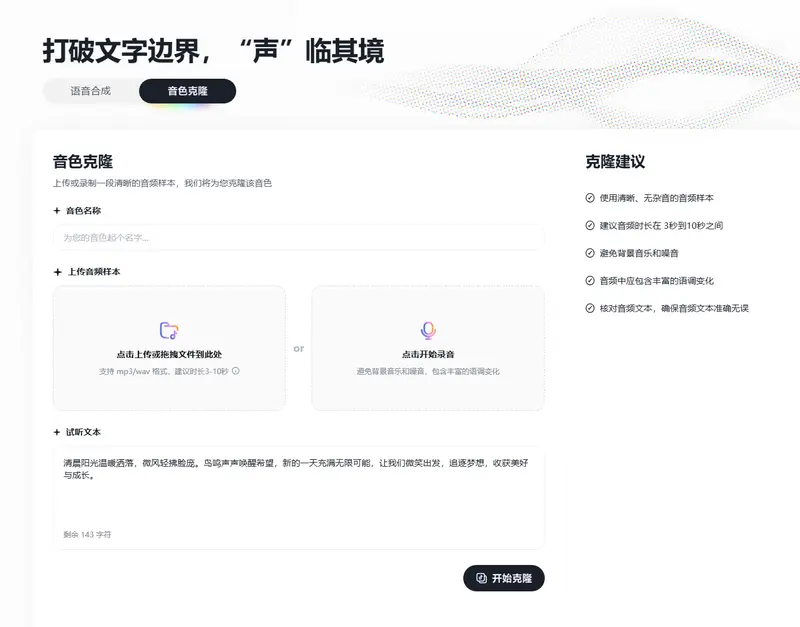
Task: Expand the 试听文本 section via plus marker
Action: 55,431
